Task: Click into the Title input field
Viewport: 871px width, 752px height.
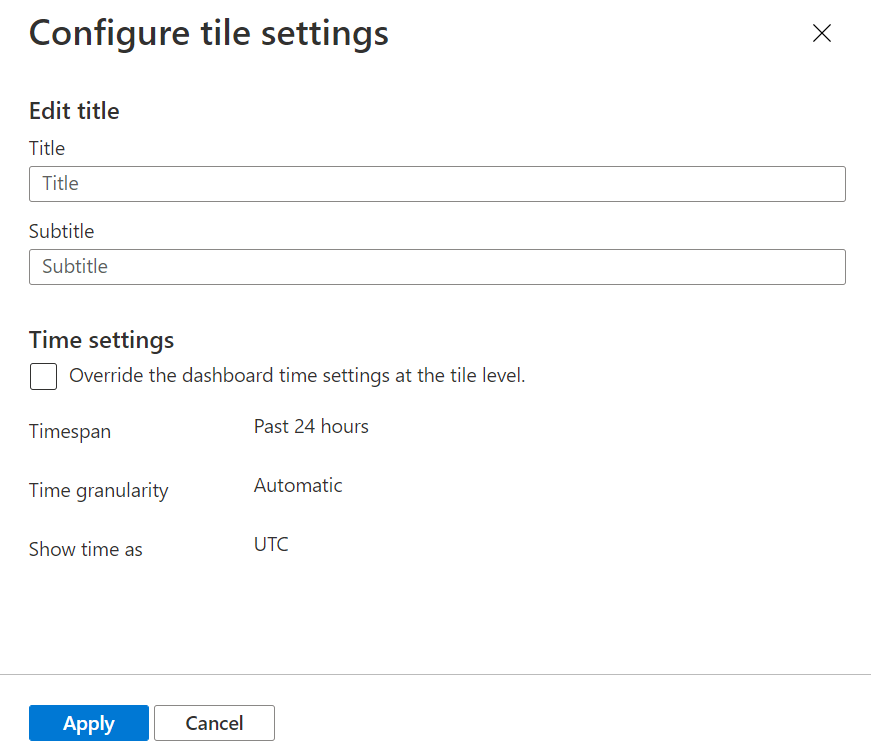Action: pyautogui.click(x=437, y=184)
